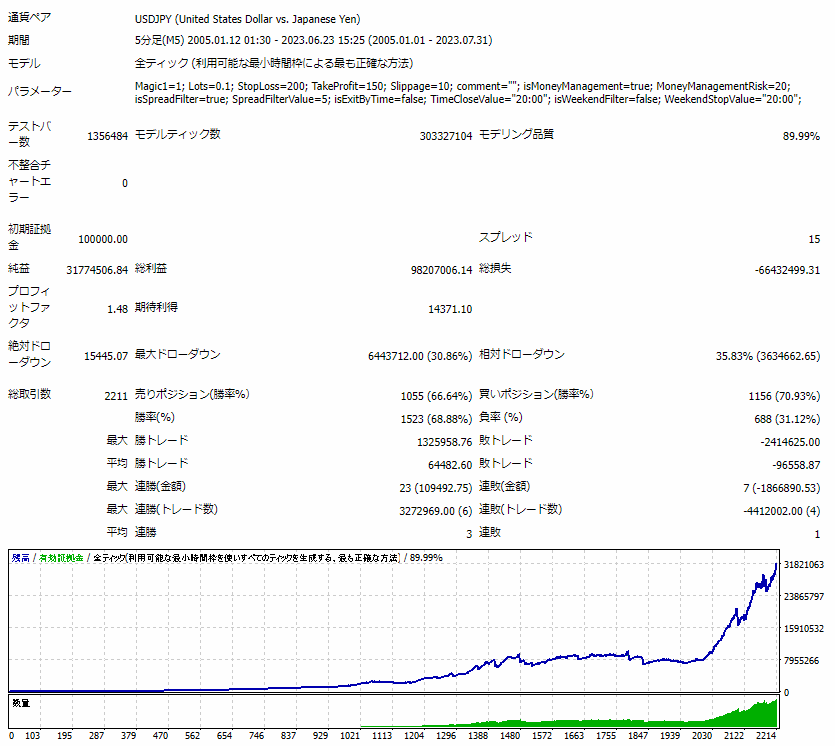Click the Magic1=1 parameter line
The width and height of the screenshot is (835, 746).
pos(462,86)
